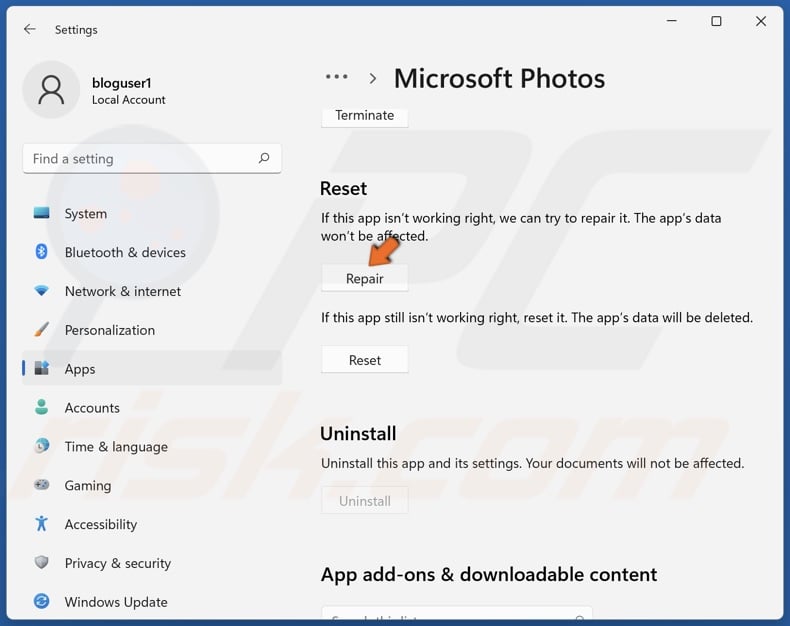This screenshot has height=626, width=790.
Task: Go to Gaming settings
Action: point(88,486)
